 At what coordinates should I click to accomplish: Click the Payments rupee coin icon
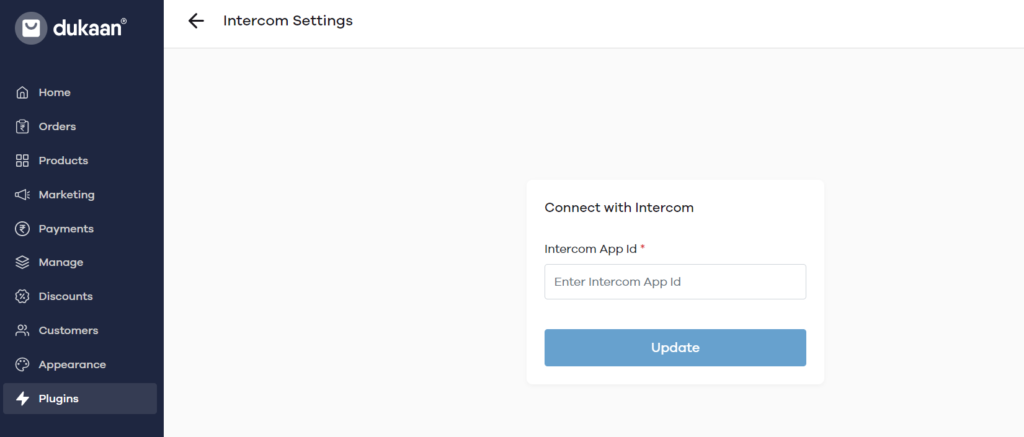22,229
